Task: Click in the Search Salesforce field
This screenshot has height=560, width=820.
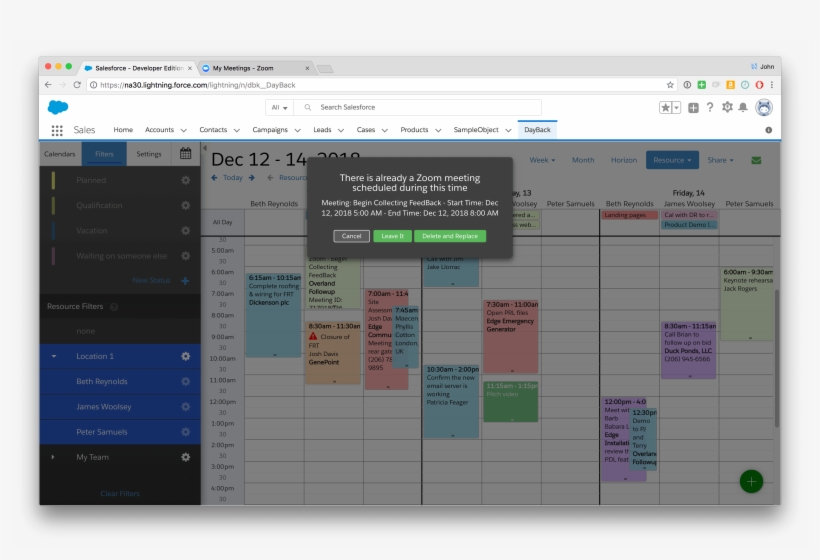Action: 417,107
